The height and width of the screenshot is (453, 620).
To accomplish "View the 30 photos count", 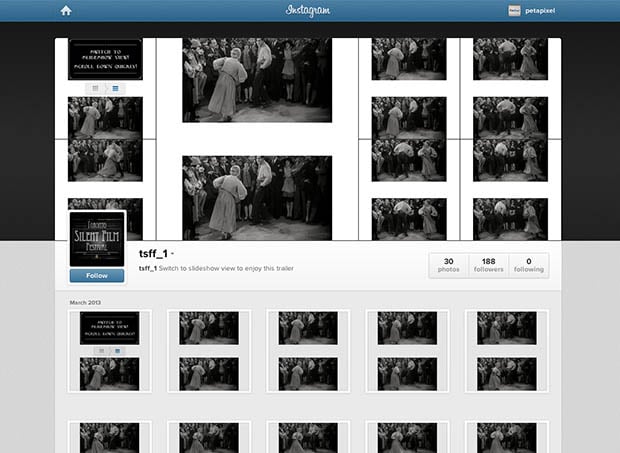I will (x=448, y=265).
